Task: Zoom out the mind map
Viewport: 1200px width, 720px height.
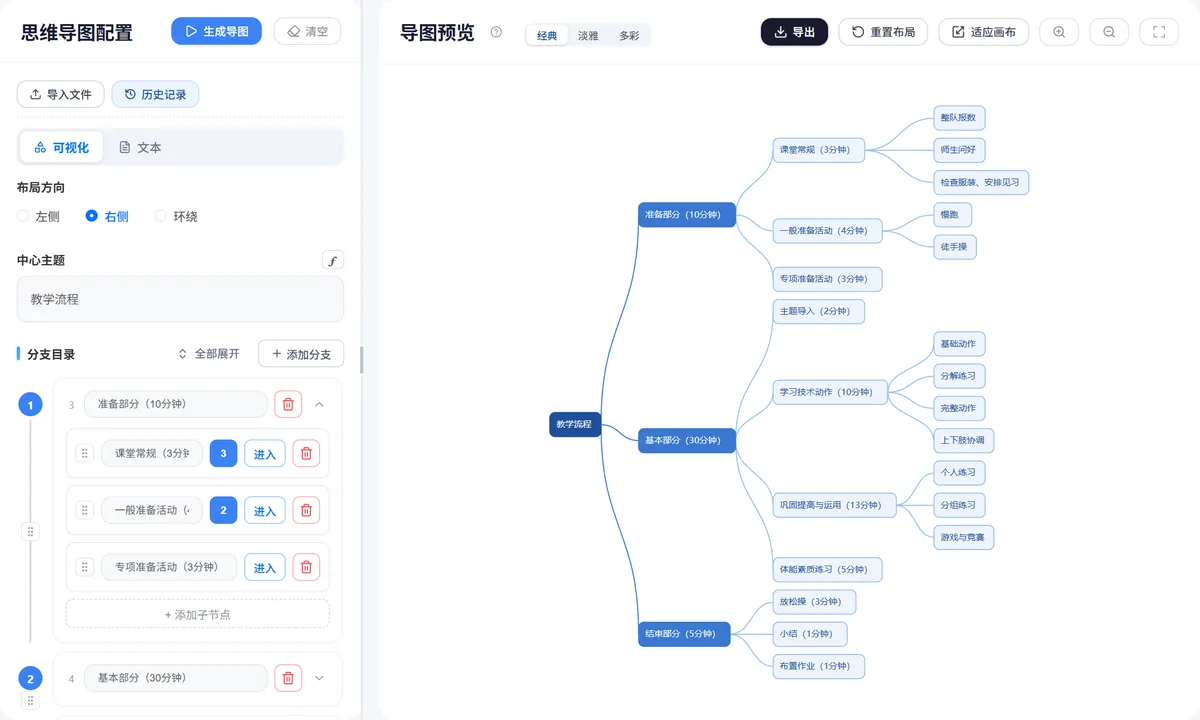Action: coord(1109,32)
